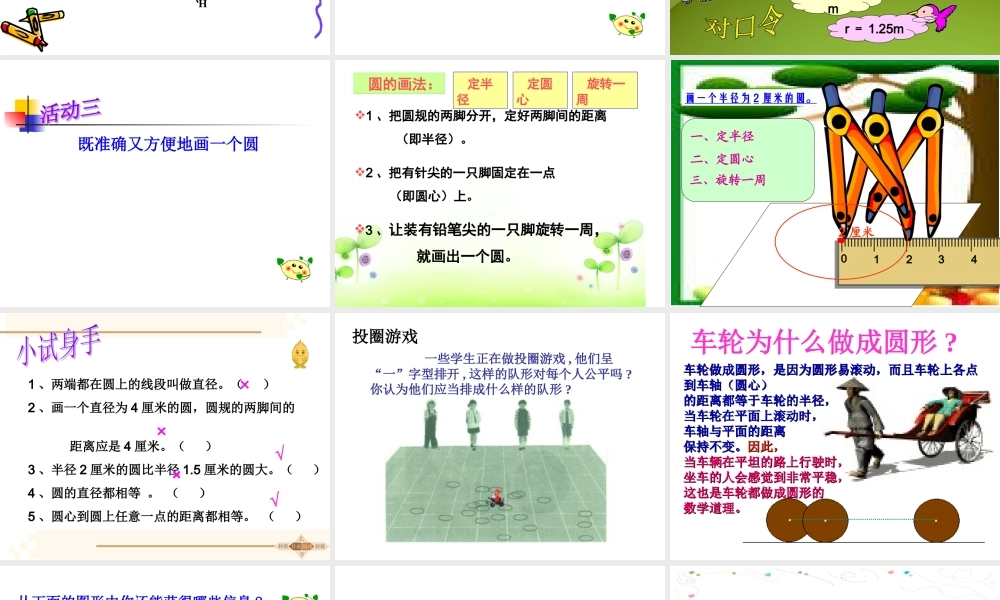Click the pink × mark after statement 1
This screenshot has width=1000, height=600.
[x=244, y=384]
